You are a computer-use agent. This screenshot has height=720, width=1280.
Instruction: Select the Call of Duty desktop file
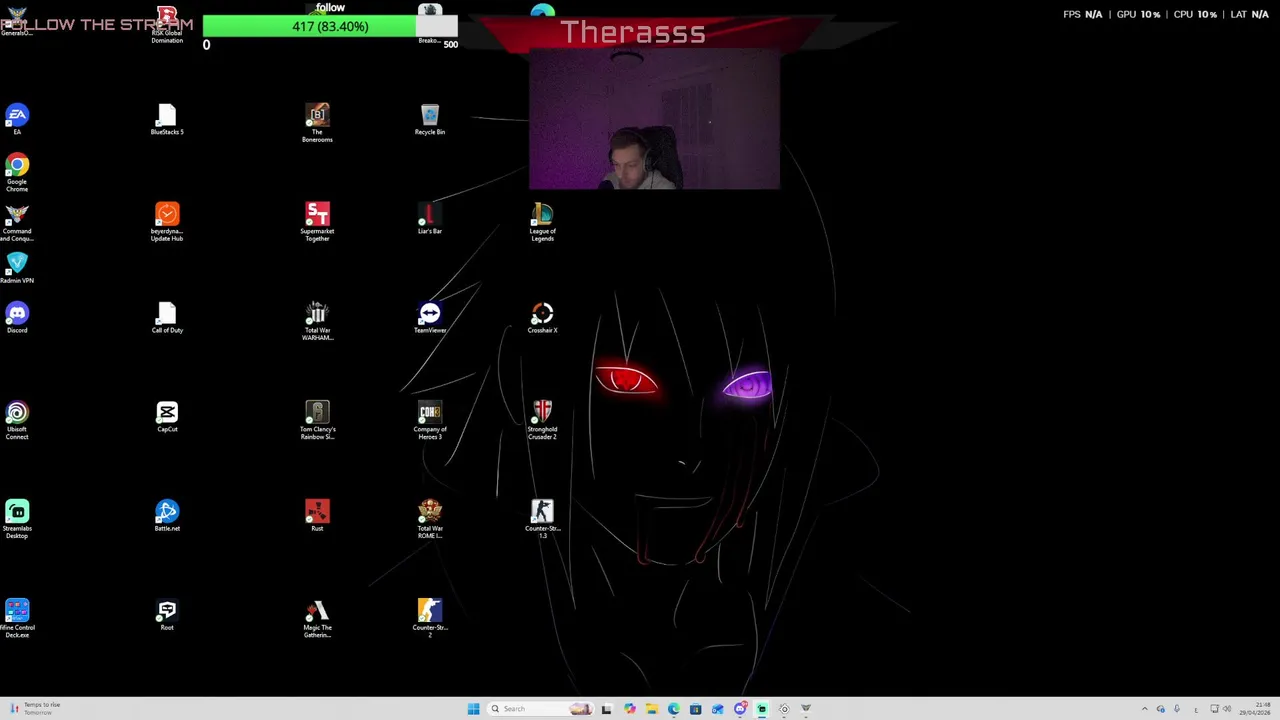(167, 318)
